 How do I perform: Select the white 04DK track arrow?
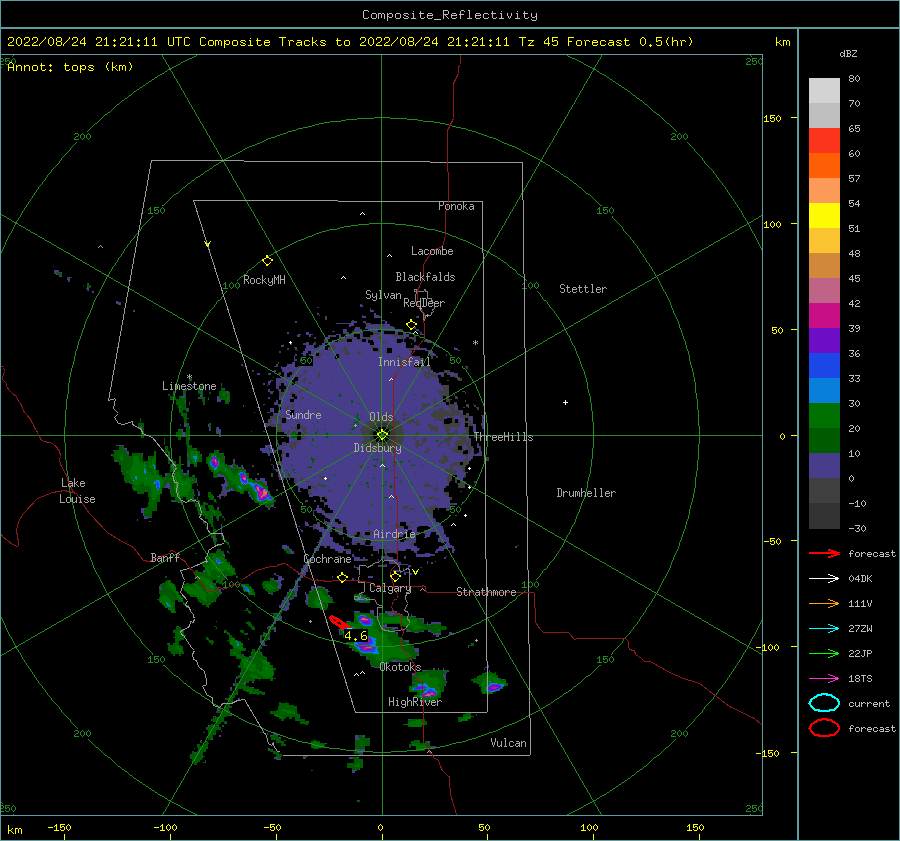coord(824,578)
